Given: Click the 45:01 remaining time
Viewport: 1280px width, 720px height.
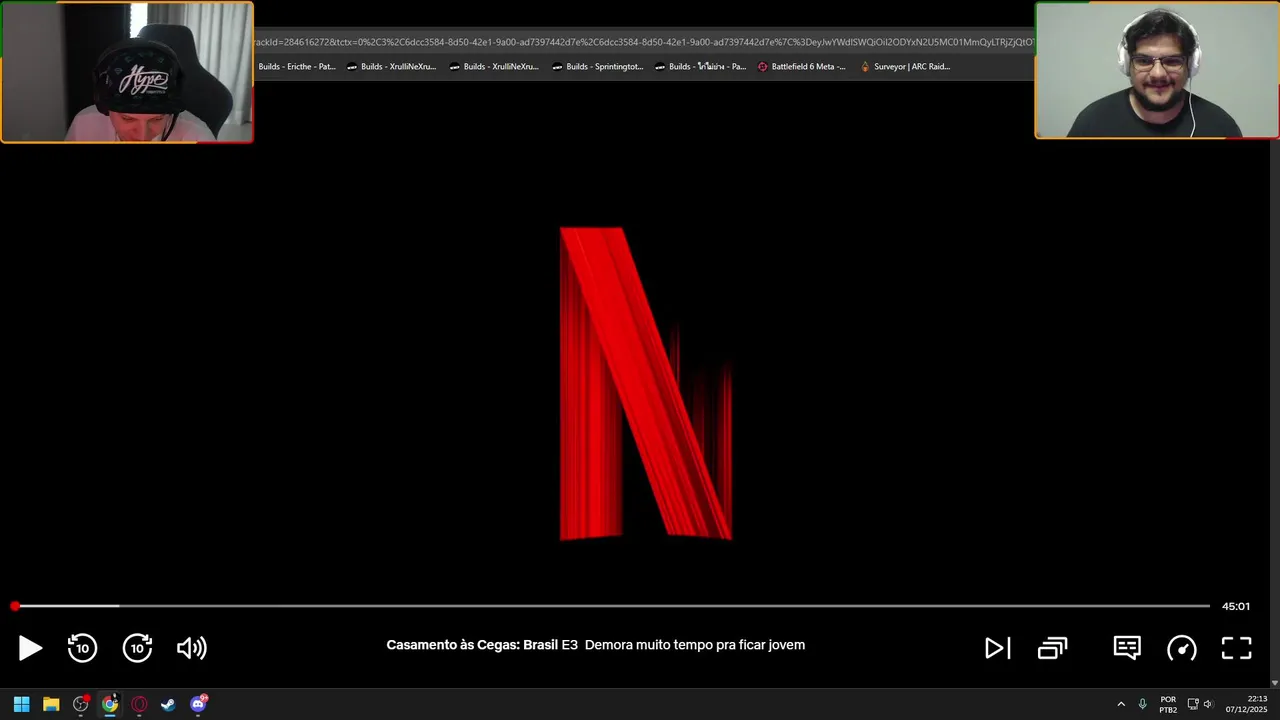Looking at the screenshot, I should [x=1236, y=606].
